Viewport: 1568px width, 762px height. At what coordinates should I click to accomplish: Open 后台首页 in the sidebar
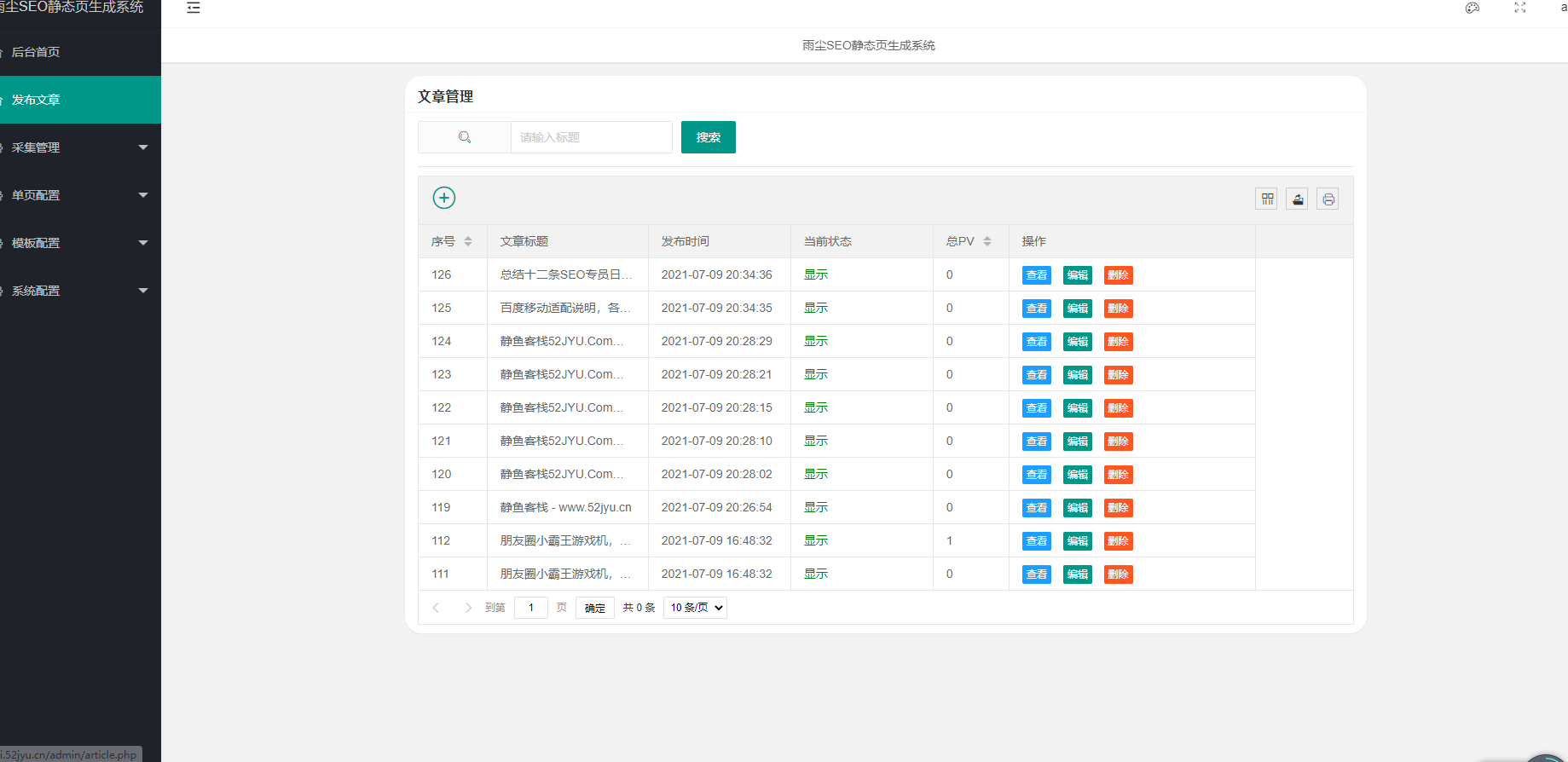pyautogui.click(x=36, y=52)
